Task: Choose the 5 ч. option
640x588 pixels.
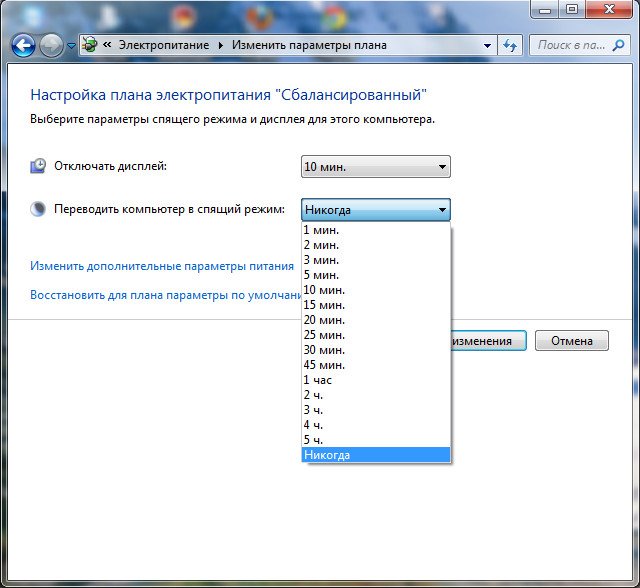Action: point(376,440)
